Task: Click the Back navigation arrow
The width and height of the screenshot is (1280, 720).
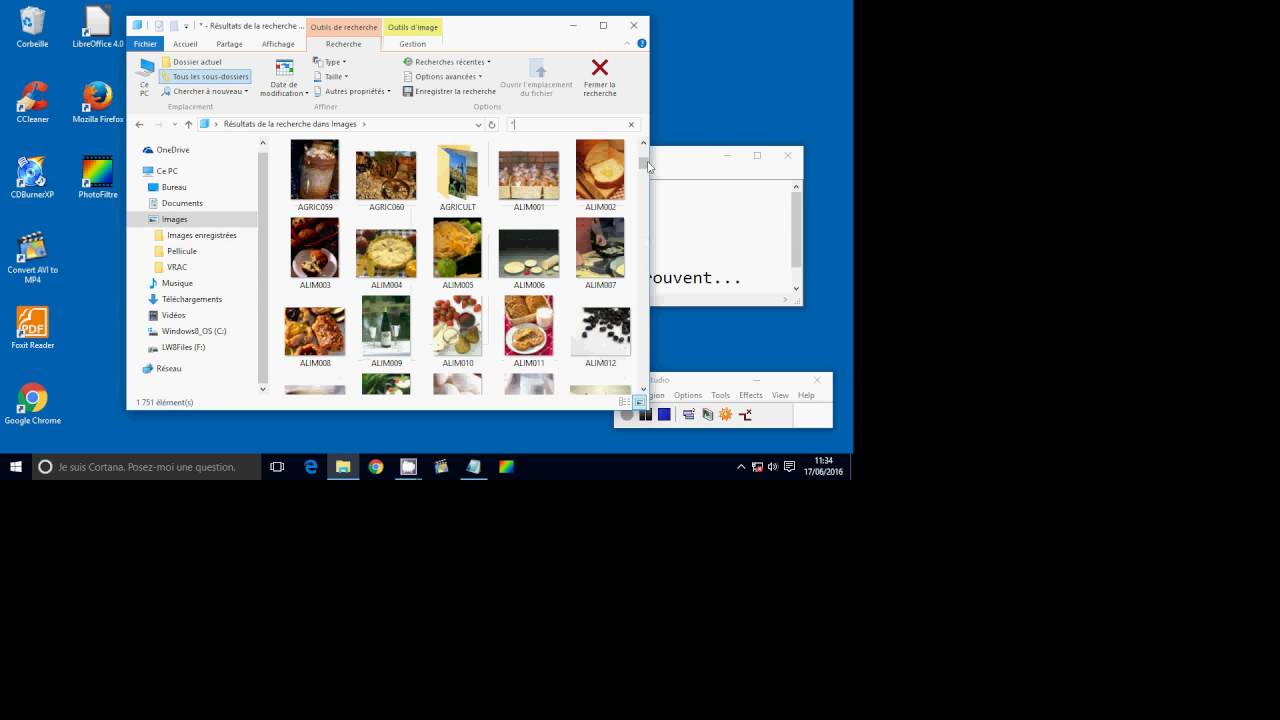Action: click(x=139, y=124)
